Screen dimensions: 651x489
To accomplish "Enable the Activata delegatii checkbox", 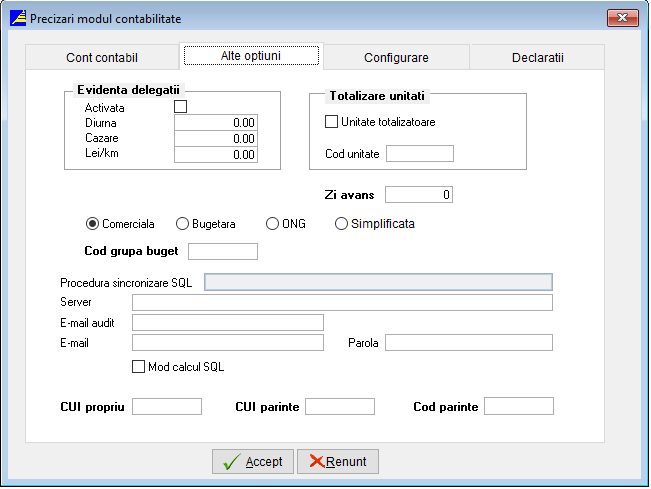I will [181, 107].
